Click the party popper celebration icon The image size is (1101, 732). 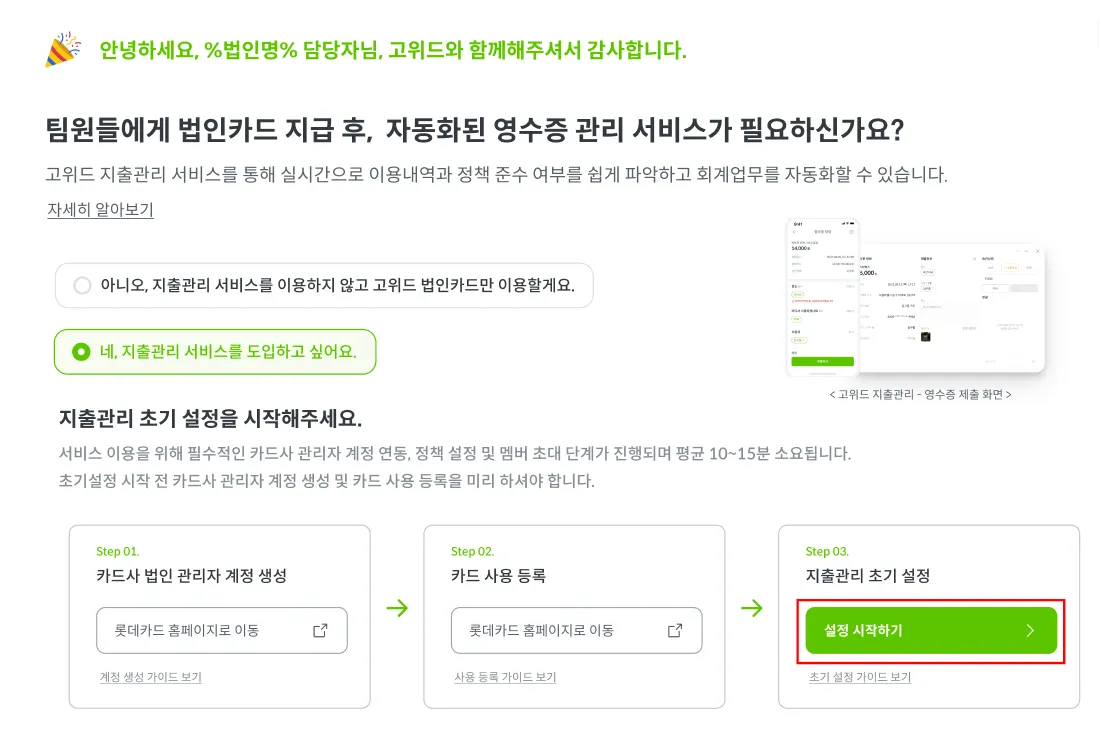[x=64, y=49]
